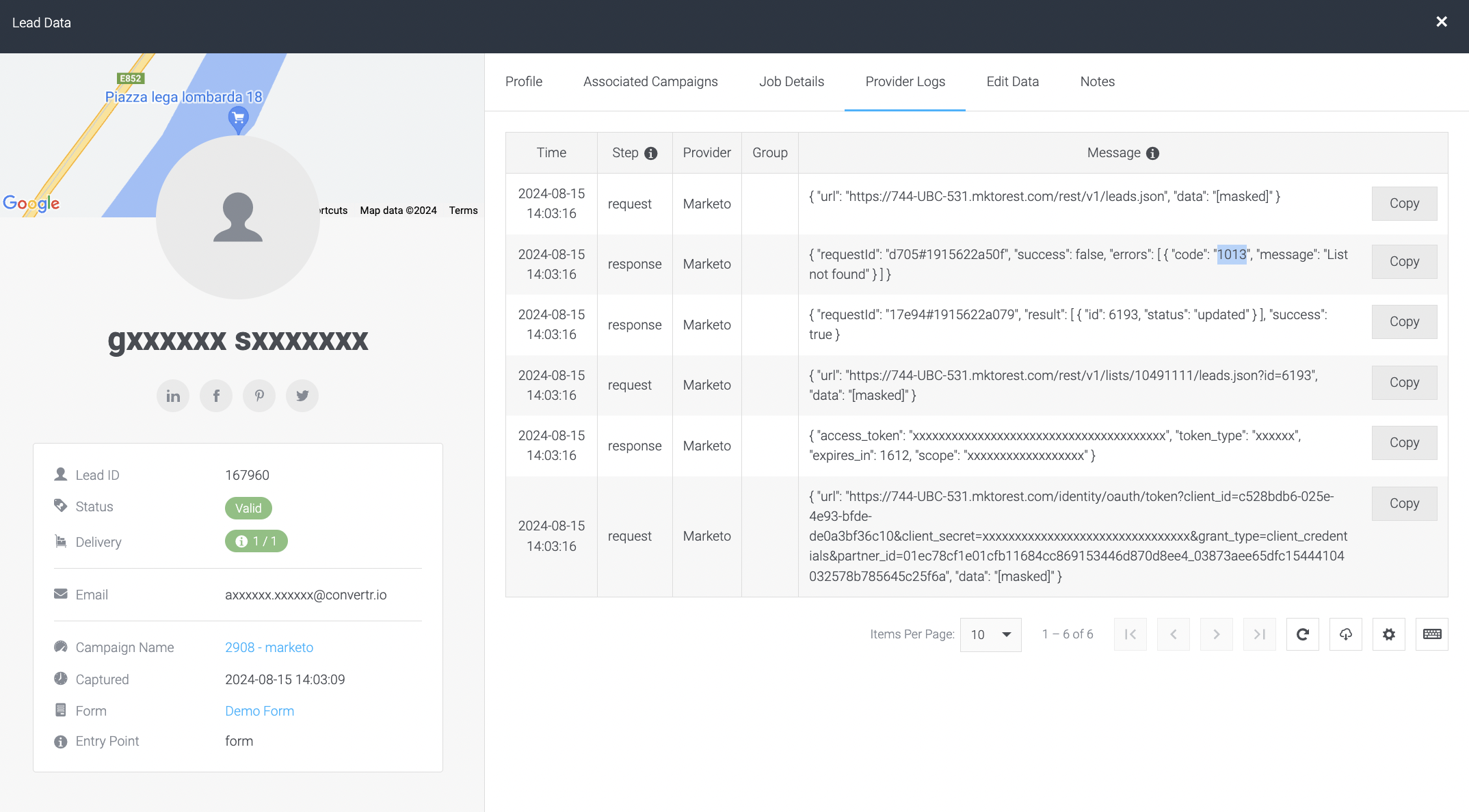The width and height of the screenshot is (1469, 812).
Task: Click the user avatar placeholder
Action: point(238,217)
